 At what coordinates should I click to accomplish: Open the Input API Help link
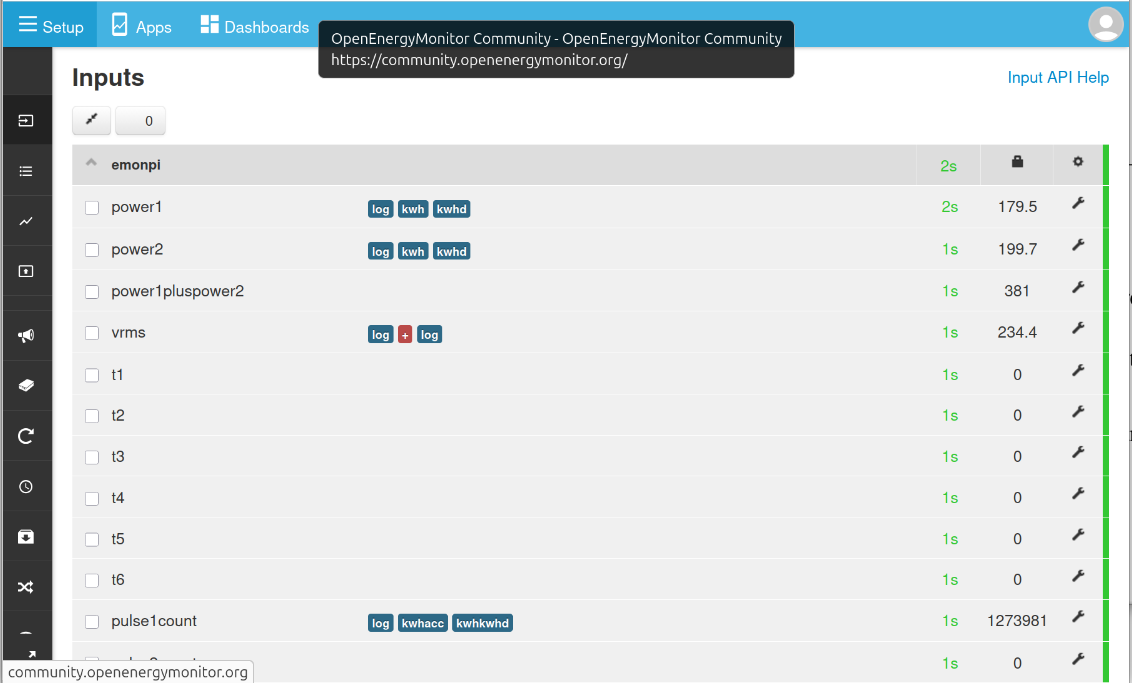pyautogui.click(x=1058, y=77)
